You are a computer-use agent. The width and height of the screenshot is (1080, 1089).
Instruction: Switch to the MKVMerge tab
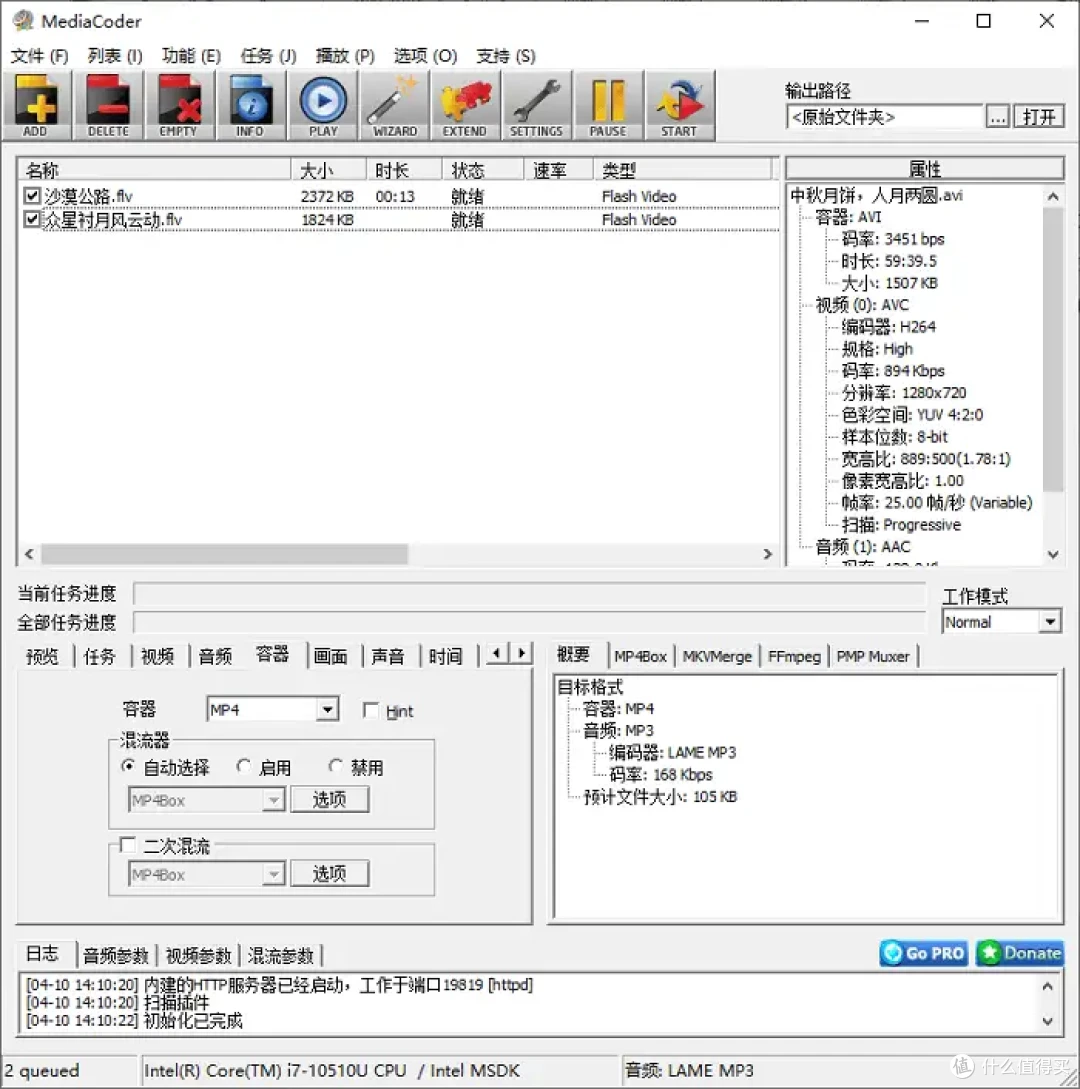pos(717,656)
